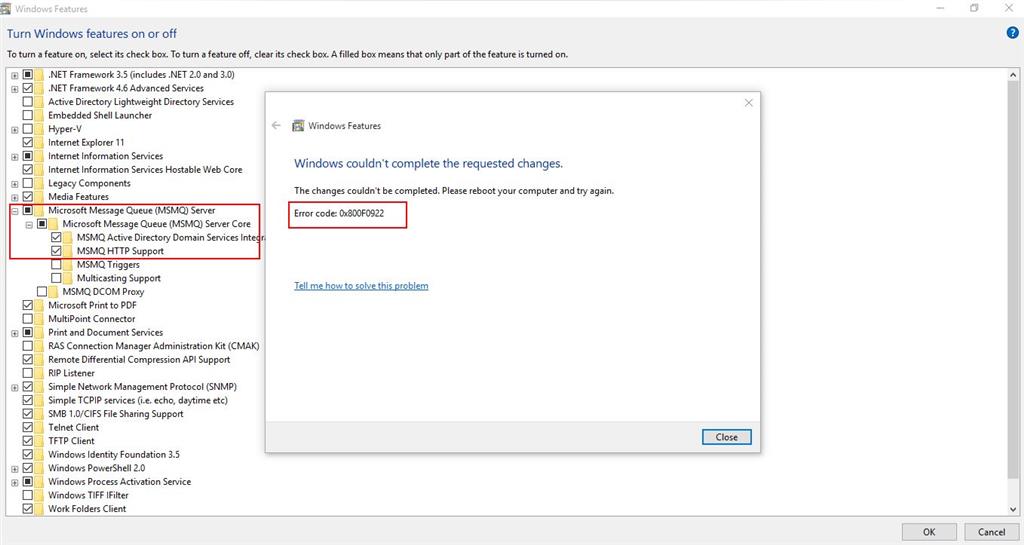Check the RIP Listener checkbox
This screenshot has width=1024, height=545.
point(27,373)
